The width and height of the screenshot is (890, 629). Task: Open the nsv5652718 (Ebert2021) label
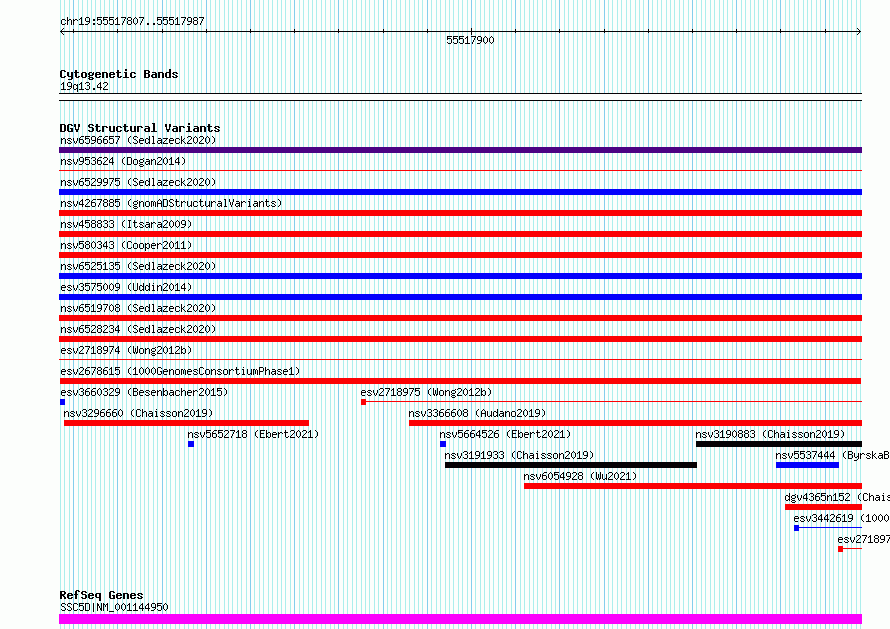(253, 434)
